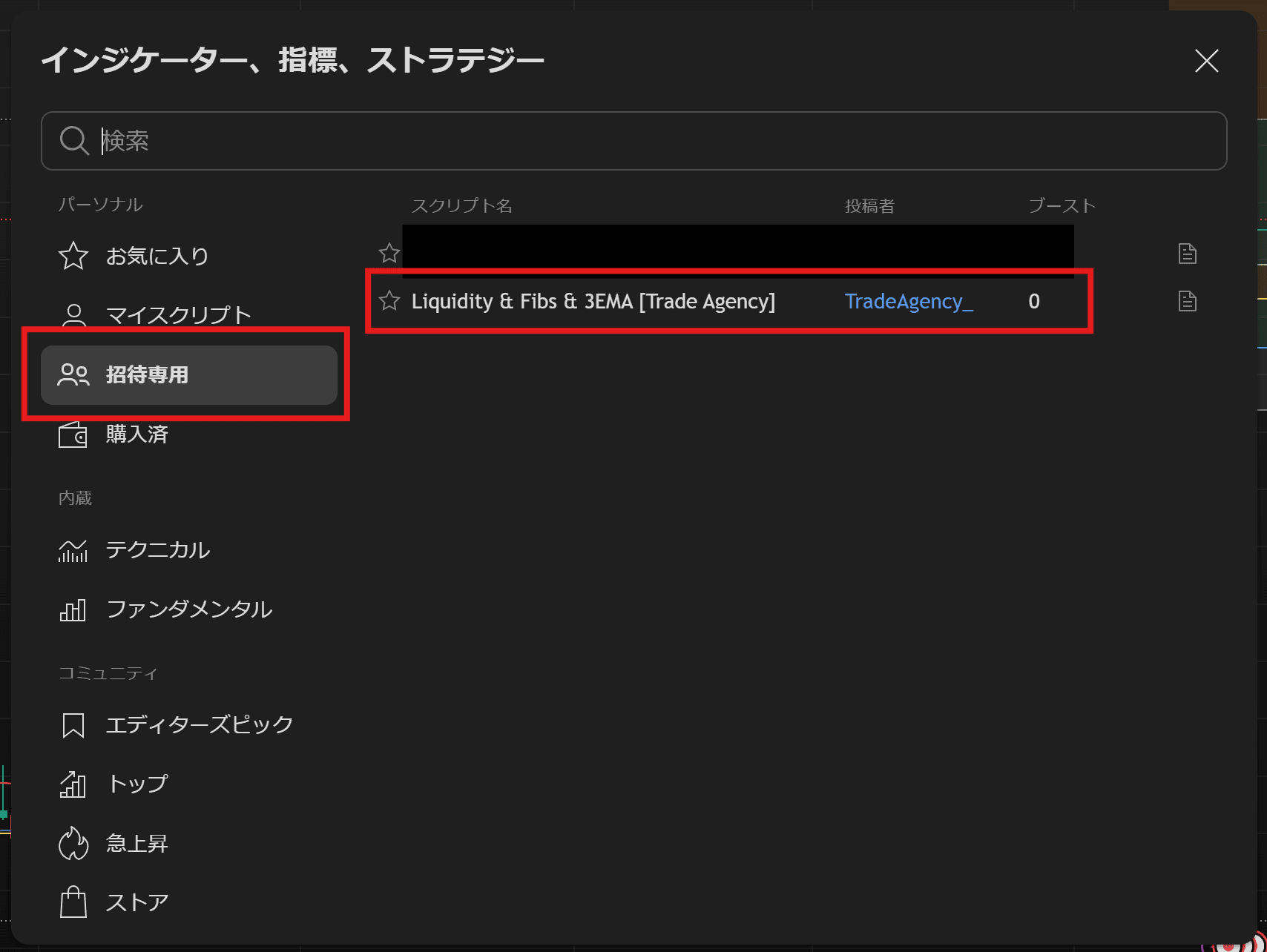
Task: Open TradeAgency_ author profile link
Action: click(908, 302)
